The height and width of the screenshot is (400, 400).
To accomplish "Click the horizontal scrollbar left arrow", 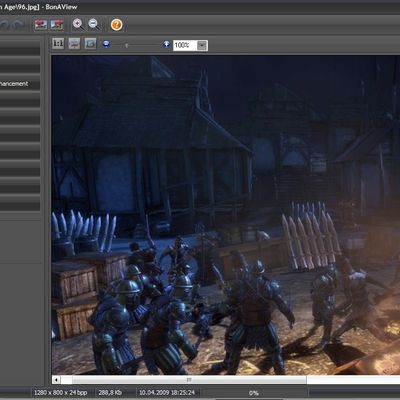I will 56,380.
